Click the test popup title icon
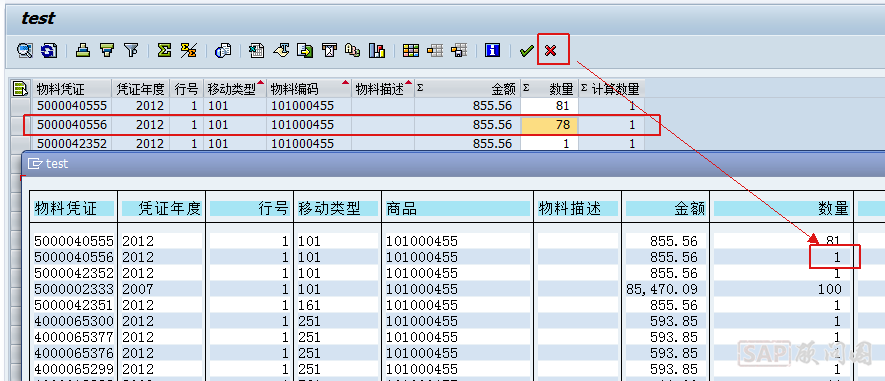Image resolution: width=885 pixels, height=381 pixels. [x=36, y=164]
